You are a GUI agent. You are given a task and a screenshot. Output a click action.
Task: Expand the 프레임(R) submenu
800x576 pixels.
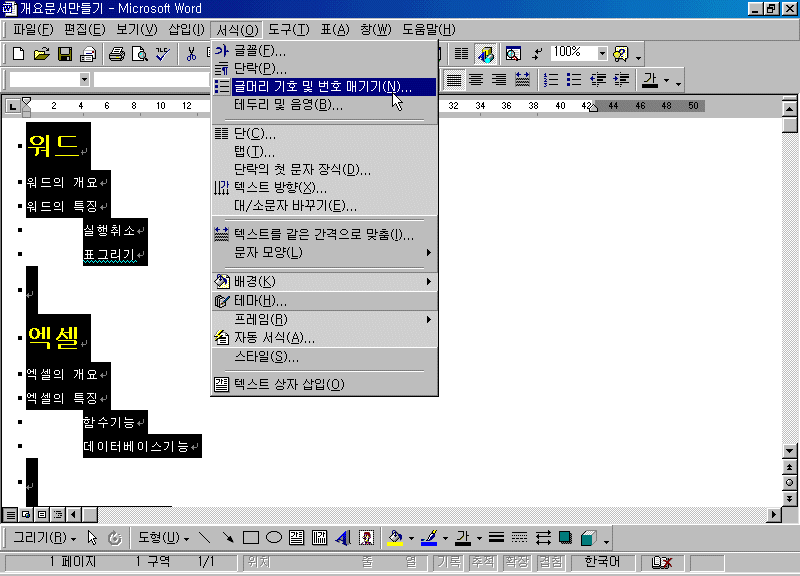324,319
